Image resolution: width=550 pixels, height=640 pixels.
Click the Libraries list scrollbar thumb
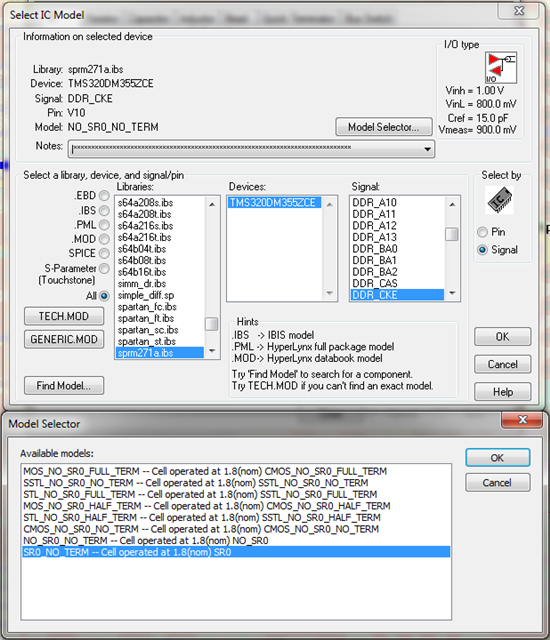pos(212,324)
